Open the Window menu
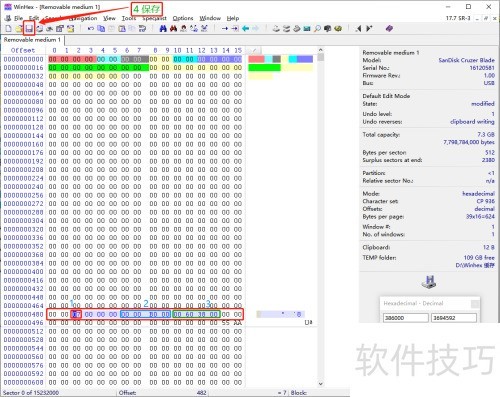 click(x=210, y=18)
